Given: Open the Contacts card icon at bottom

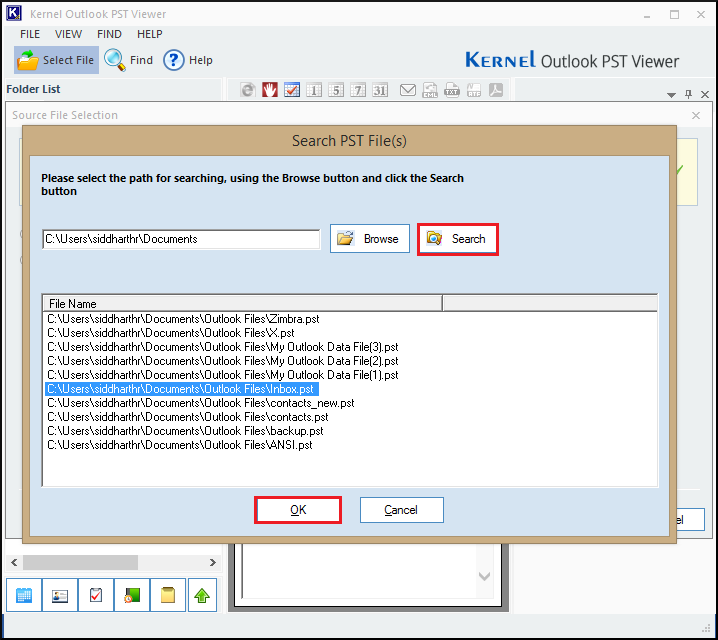Looking at the screenshot, I should [x=60, y=595].
